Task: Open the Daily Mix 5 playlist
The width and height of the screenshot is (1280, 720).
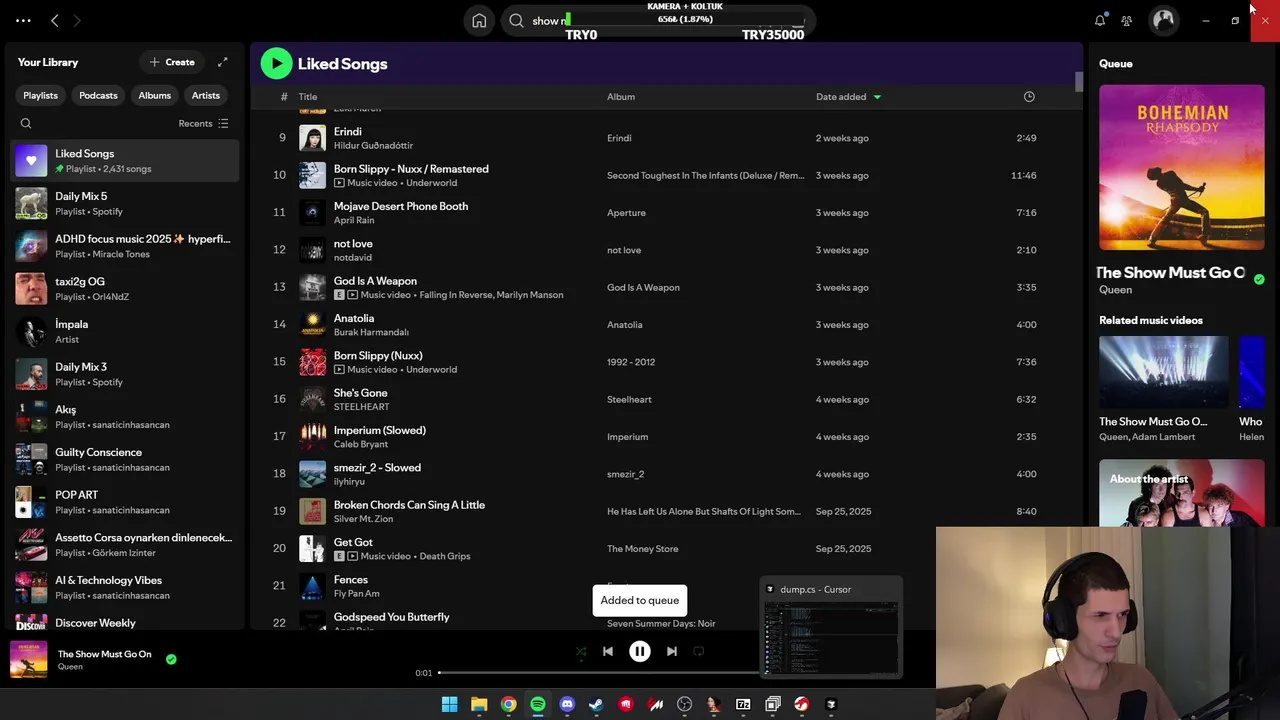Action: tap(125, 203)
